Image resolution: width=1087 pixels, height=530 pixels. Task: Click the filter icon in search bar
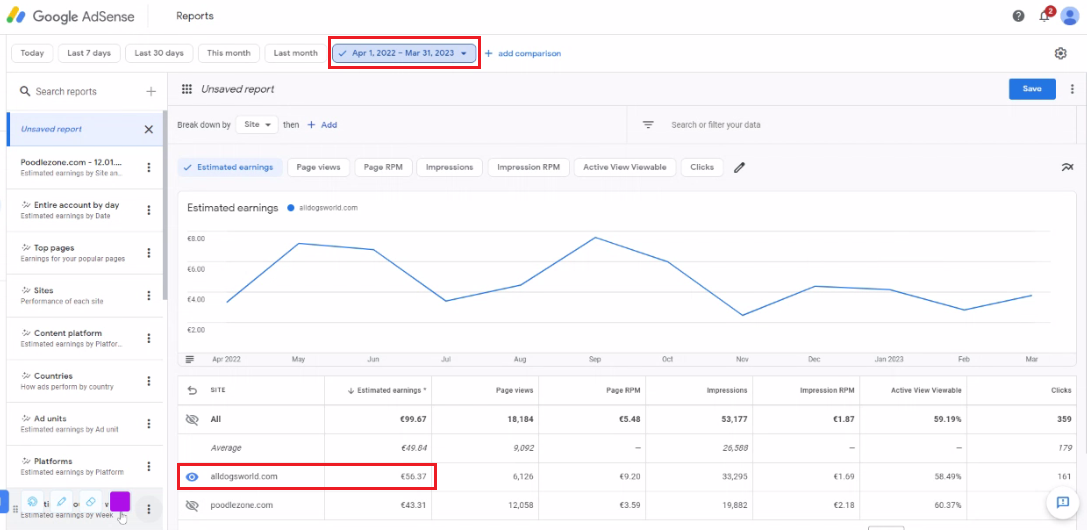(x=648, y=125)
